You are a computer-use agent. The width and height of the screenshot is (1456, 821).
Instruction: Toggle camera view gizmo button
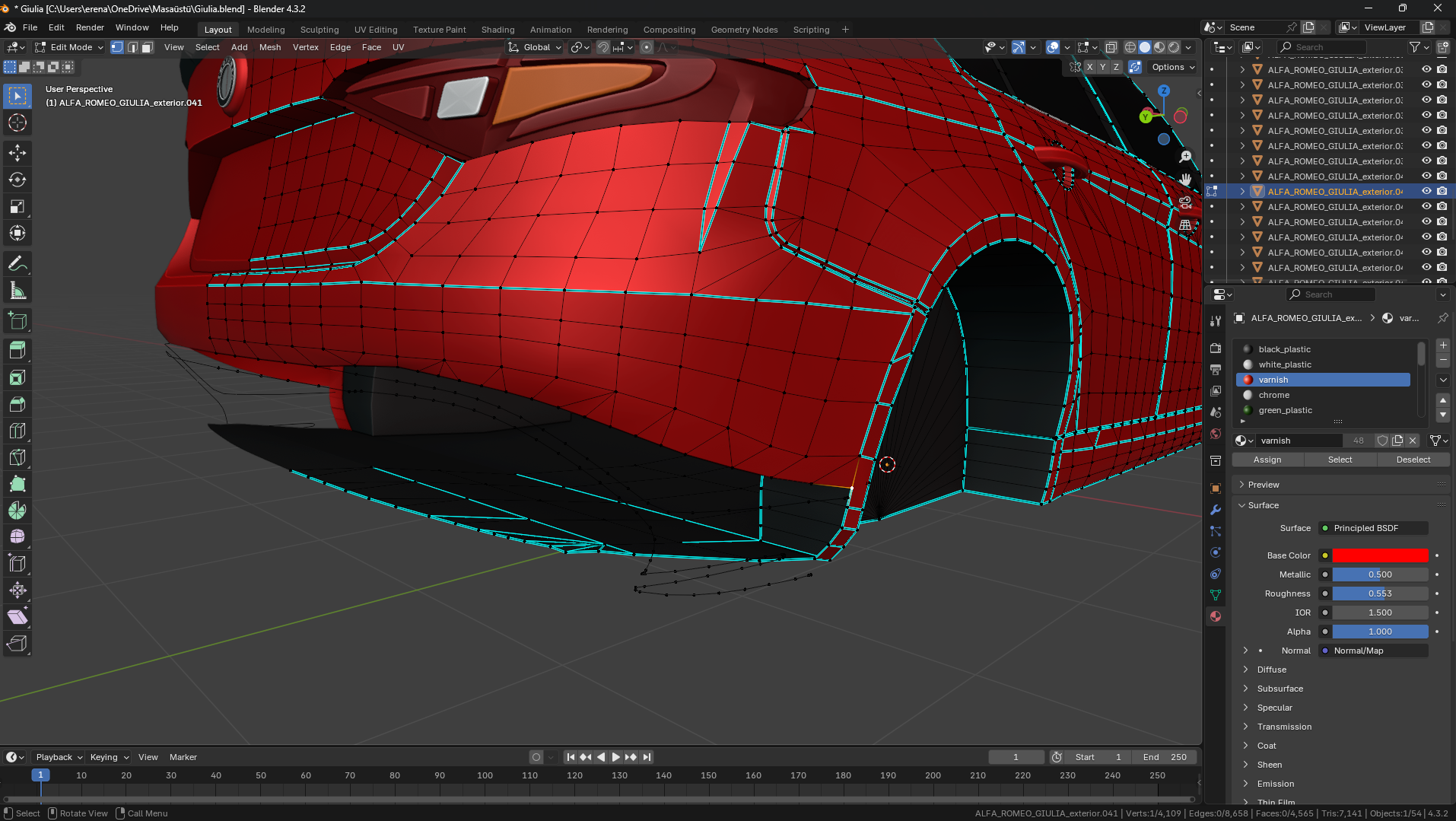tap(1185, 202)
